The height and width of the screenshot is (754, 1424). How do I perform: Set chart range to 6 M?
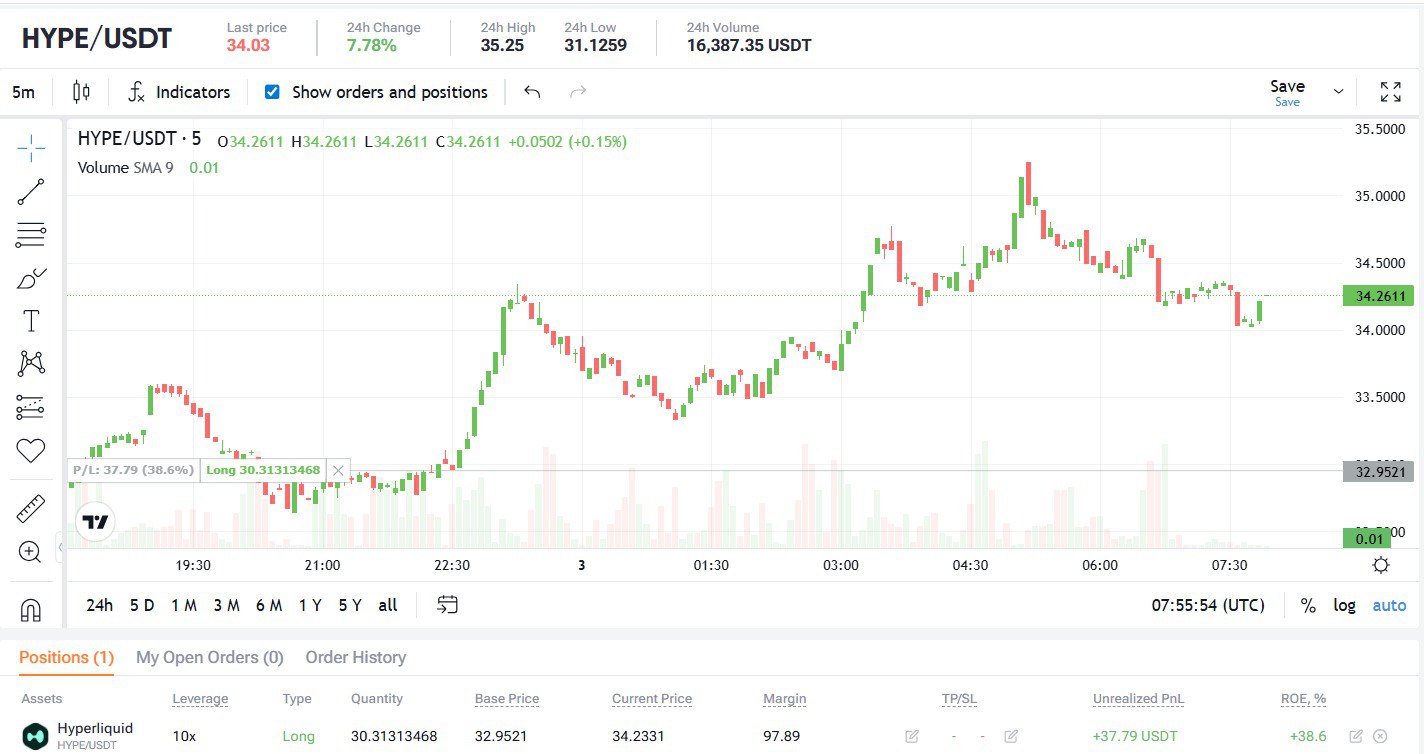pyautogui.click(x=268, y=605)
